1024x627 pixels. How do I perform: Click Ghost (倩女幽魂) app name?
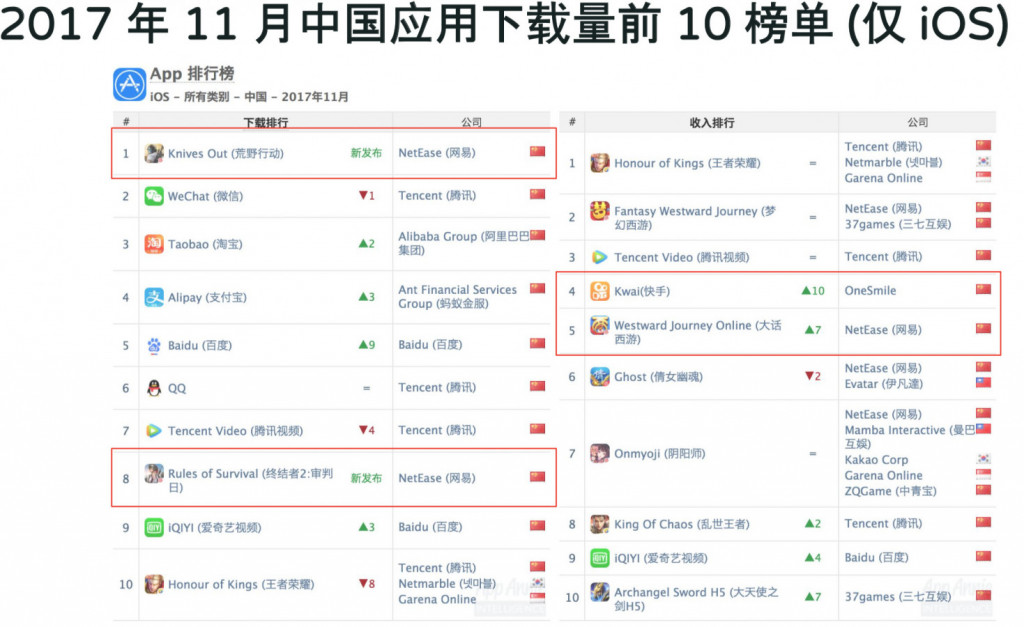pyautogui.click(x=658, y=377)
